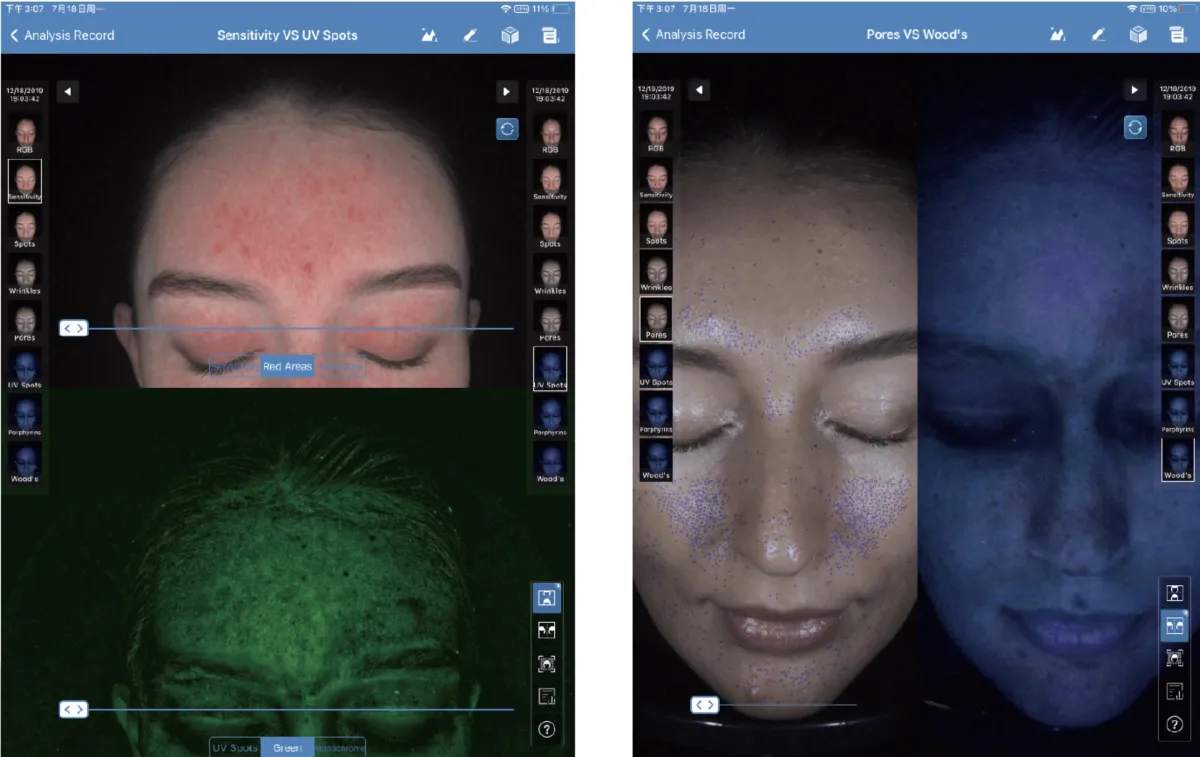This screenshot has width=1200, height=757.
Task: Select Monochrome segment below UV image
Action: (x=340, y=748)
